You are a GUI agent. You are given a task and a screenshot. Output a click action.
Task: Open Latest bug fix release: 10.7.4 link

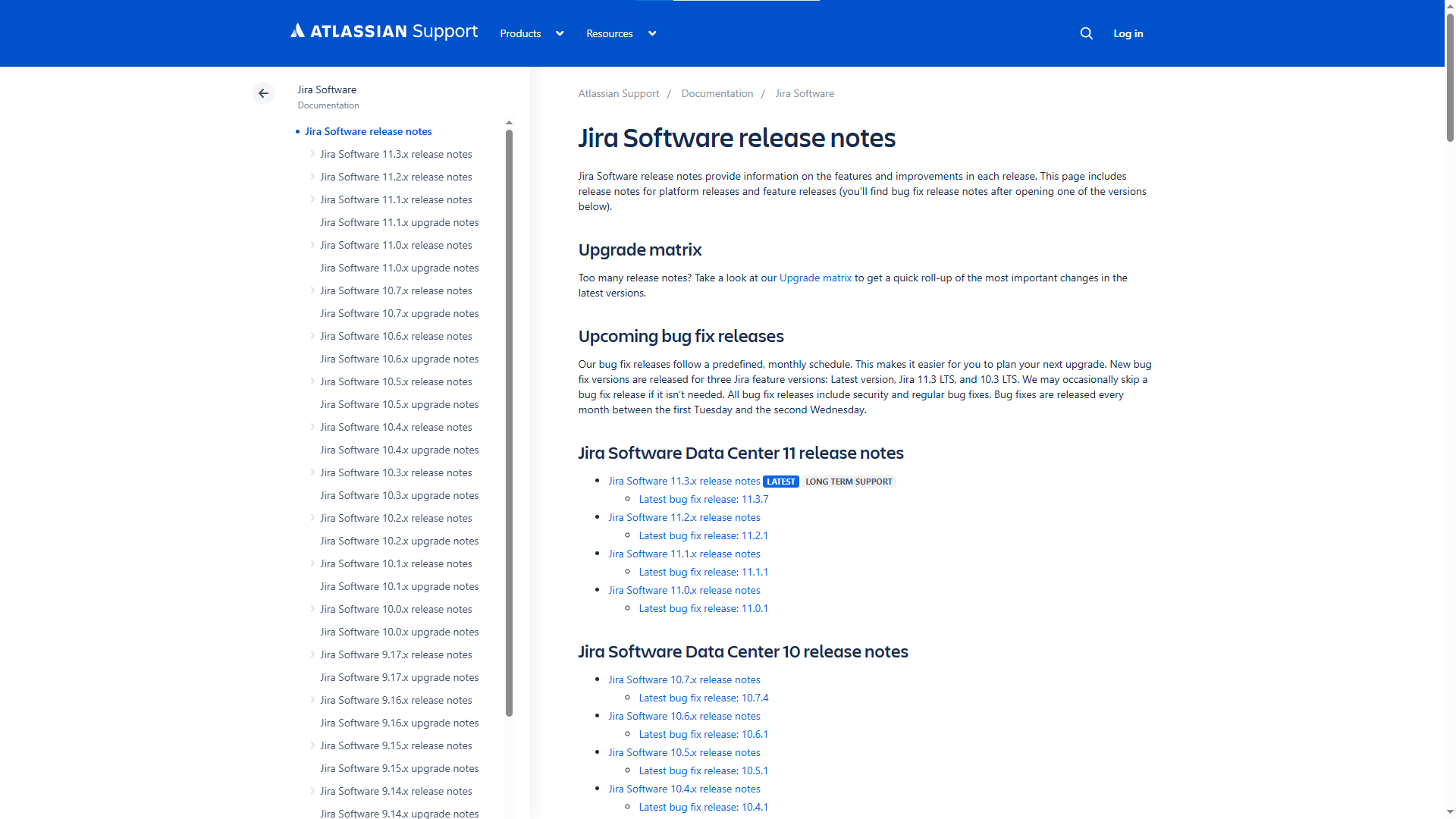(703, 698)
